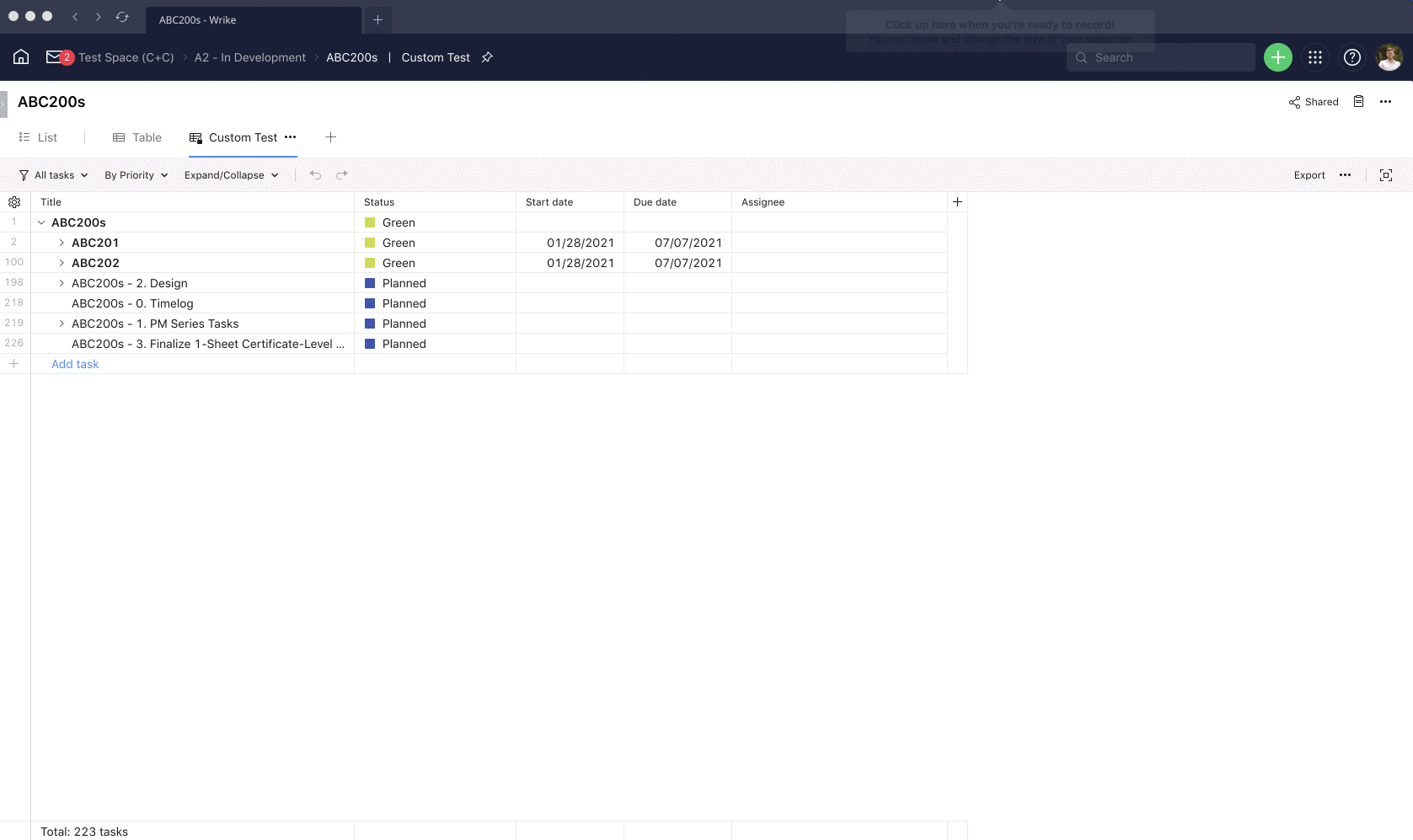Change Green status of ABC201
Image resolution: width=1413 pixels, height=840 pixels.
435,243
